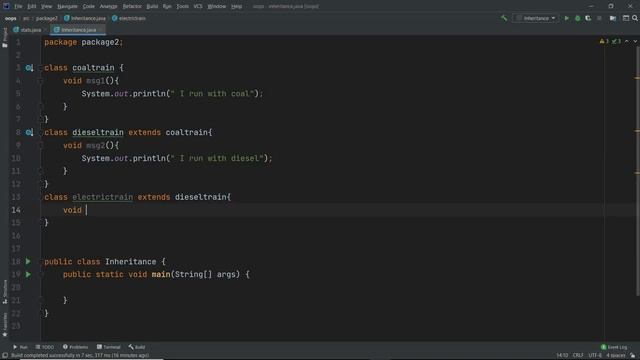Open the VCS menu
This screenshot has height=360, width=640.
coord(198,7)
